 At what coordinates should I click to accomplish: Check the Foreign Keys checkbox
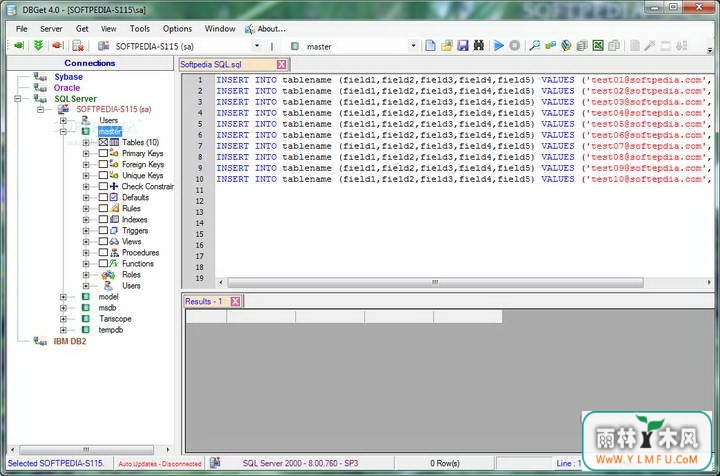tap(103, 164)
